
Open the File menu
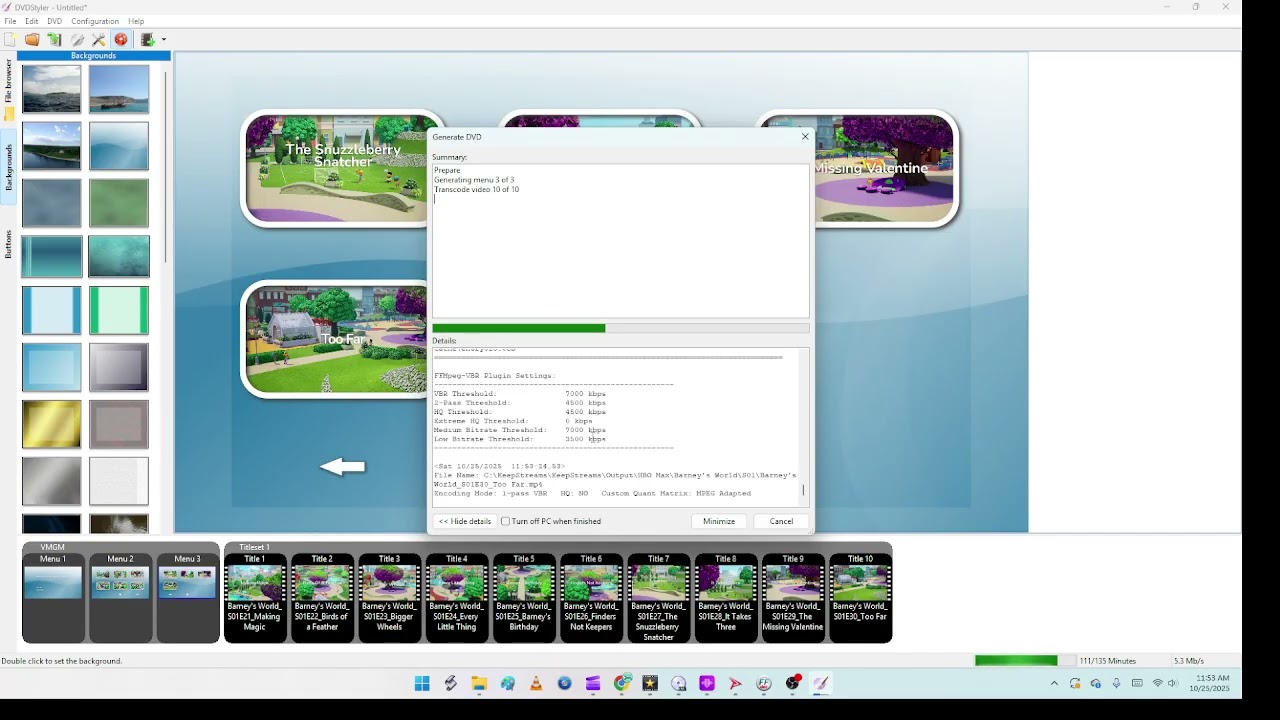point(10,21)
